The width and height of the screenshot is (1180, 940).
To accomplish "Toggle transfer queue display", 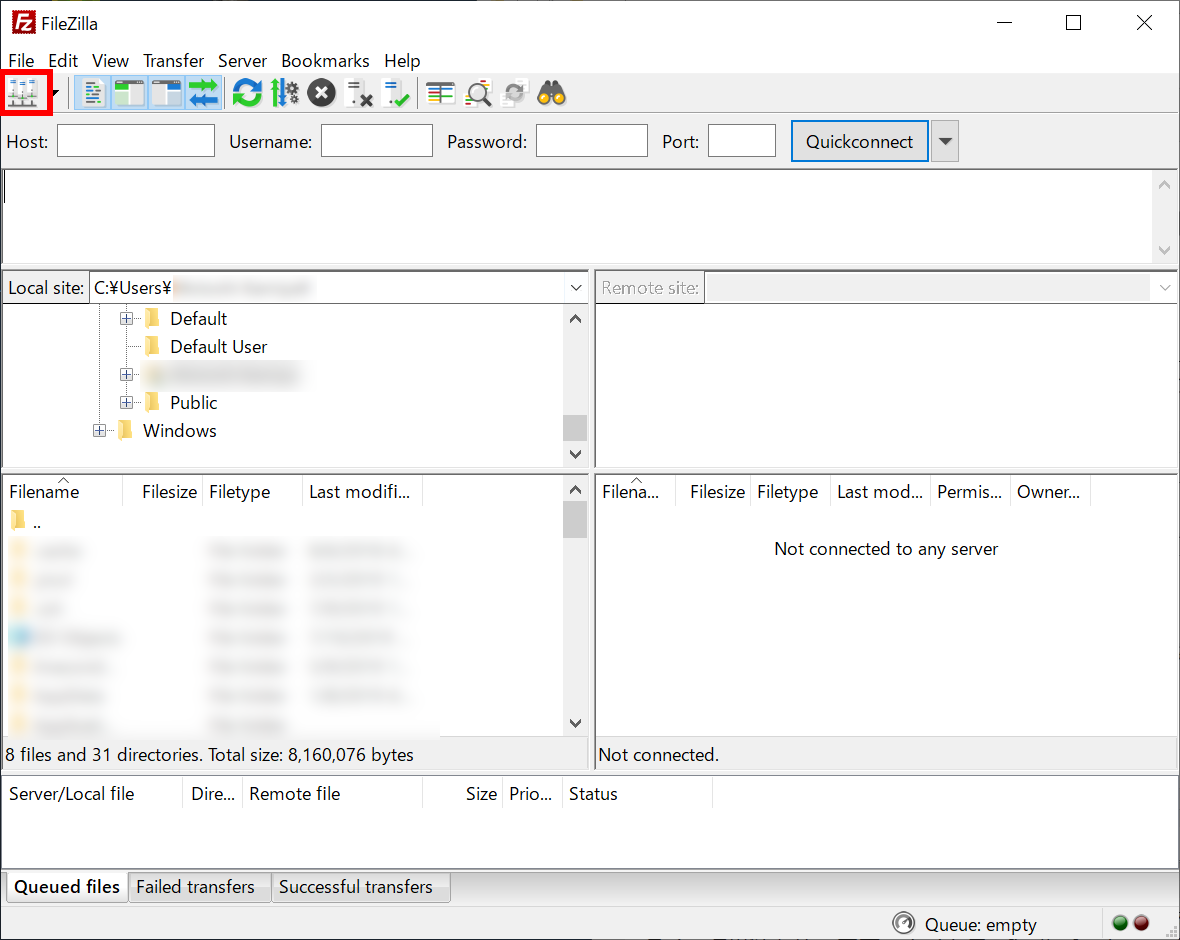I will tap(203, 93).
